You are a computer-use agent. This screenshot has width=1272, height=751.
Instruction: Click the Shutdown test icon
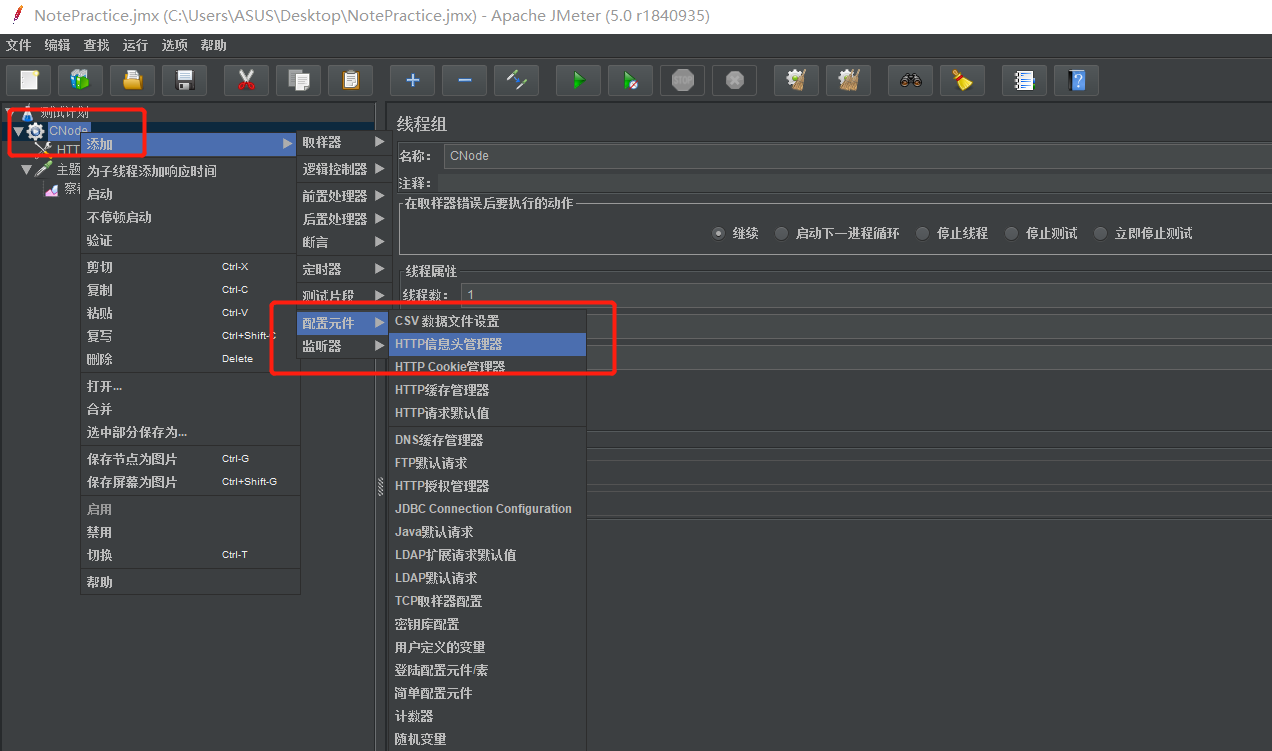click(x=734, y=80)
